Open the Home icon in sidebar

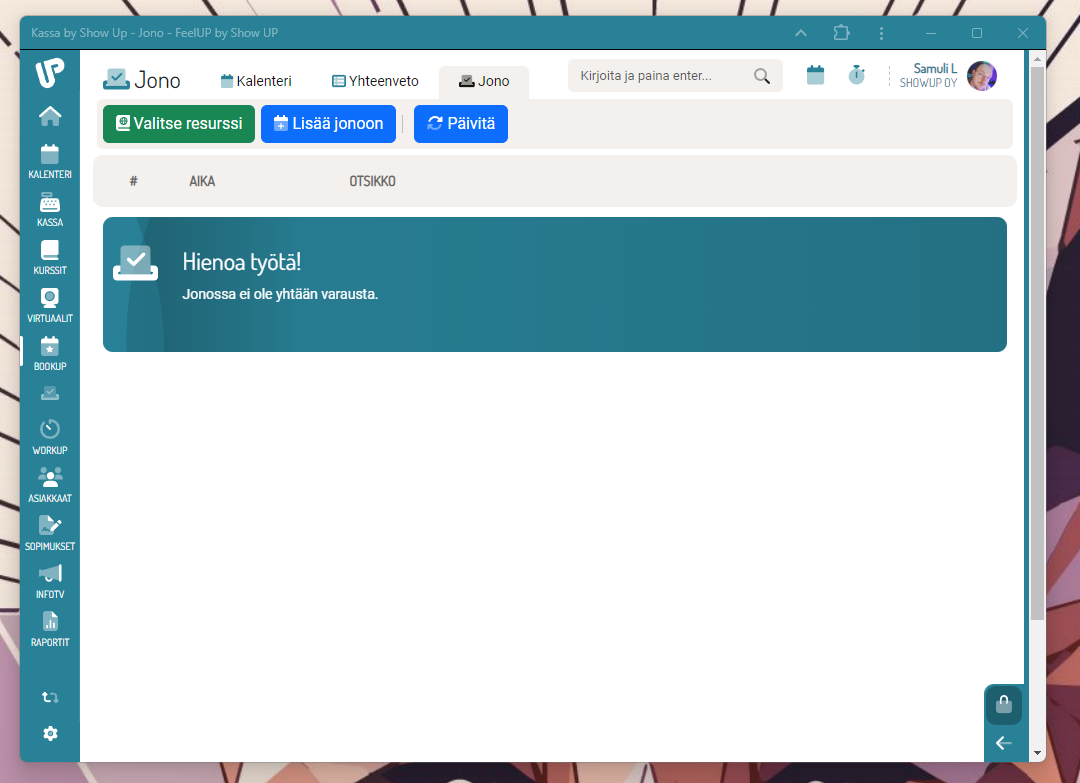(x=50, y=117)
